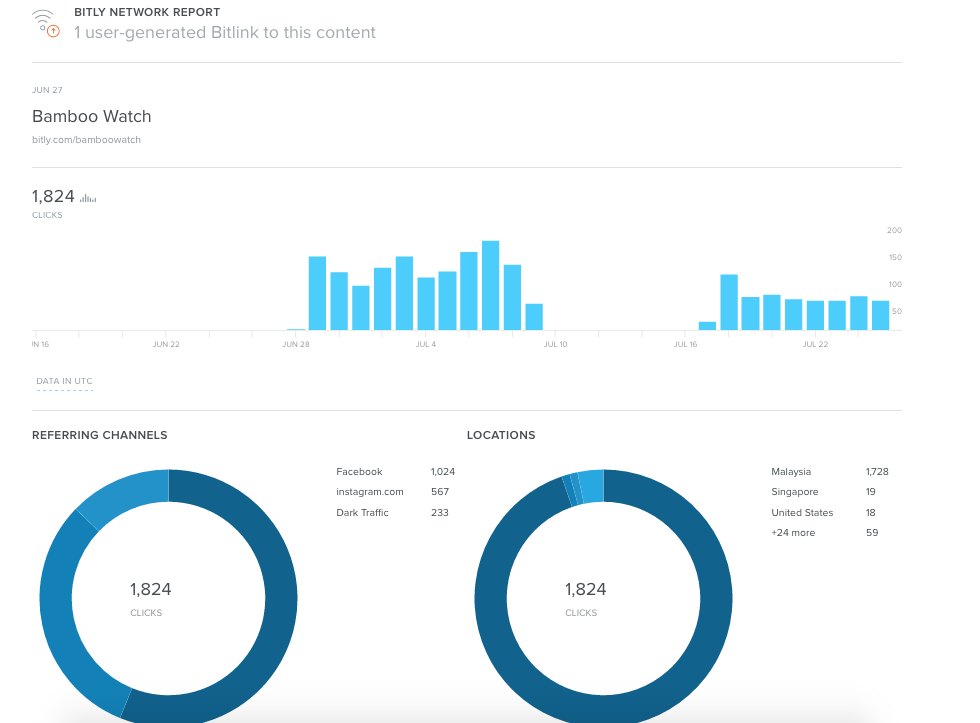
Task: Click the DATA IN UTC link
Action: point(64,381)
